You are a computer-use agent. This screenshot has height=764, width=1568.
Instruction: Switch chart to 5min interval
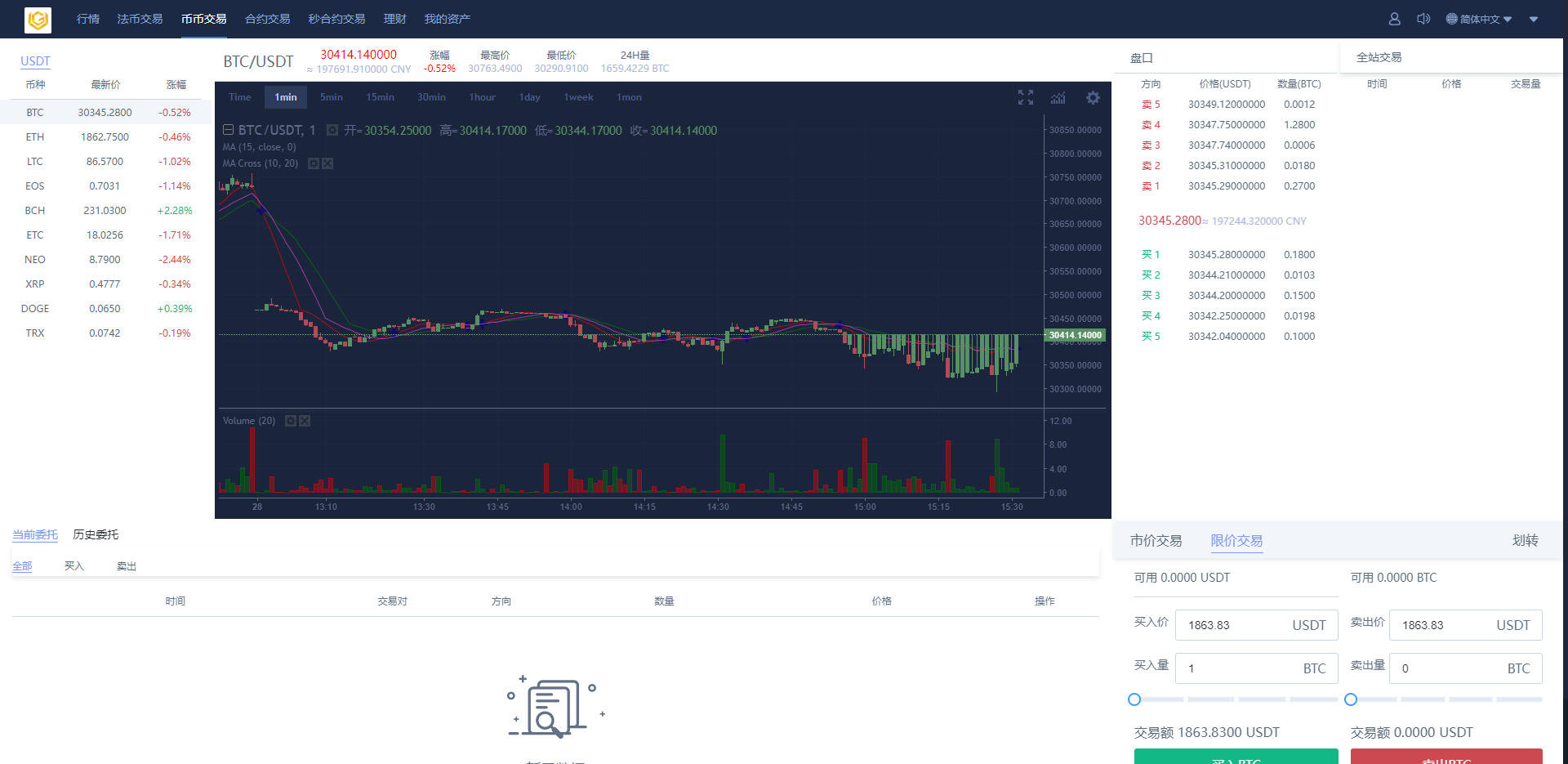(x=332, y=97)
